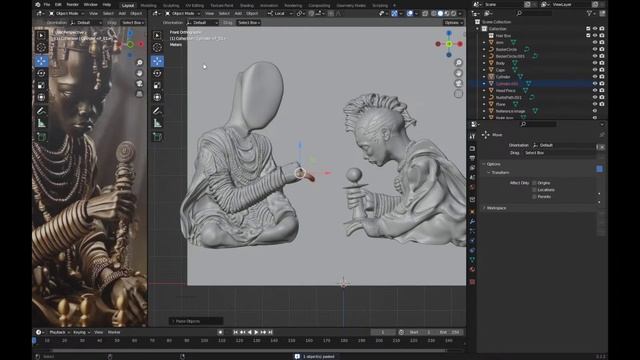Hide the Head Piece object with its eye icon
This screenshot has width=640, height=360.
click(x=595, y=90)
